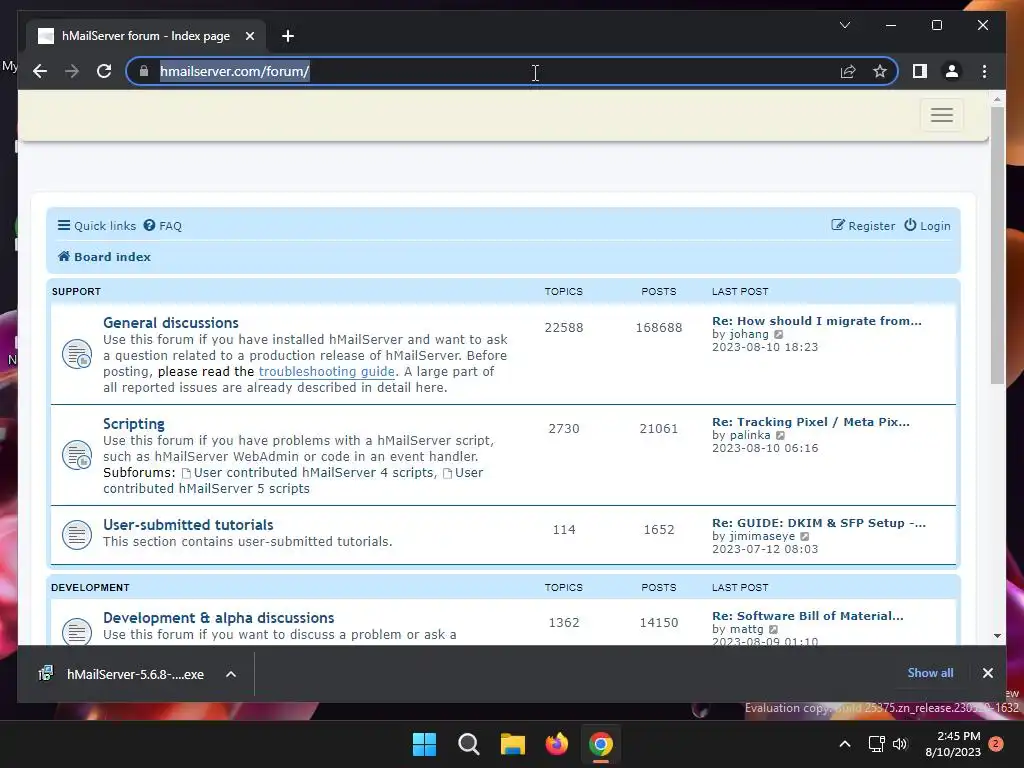Launch Firefox from taskbar

556,744
